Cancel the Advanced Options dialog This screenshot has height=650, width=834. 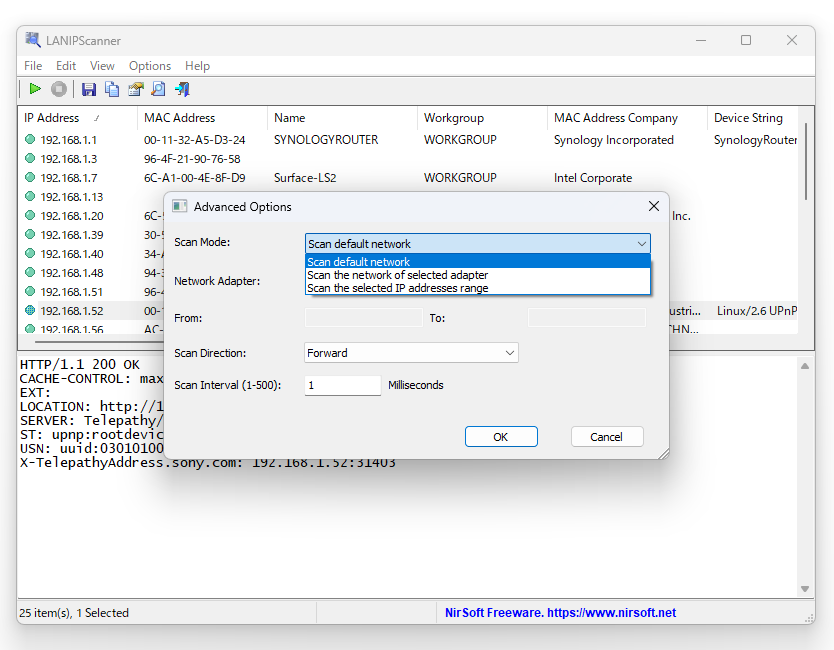point(607,437)
